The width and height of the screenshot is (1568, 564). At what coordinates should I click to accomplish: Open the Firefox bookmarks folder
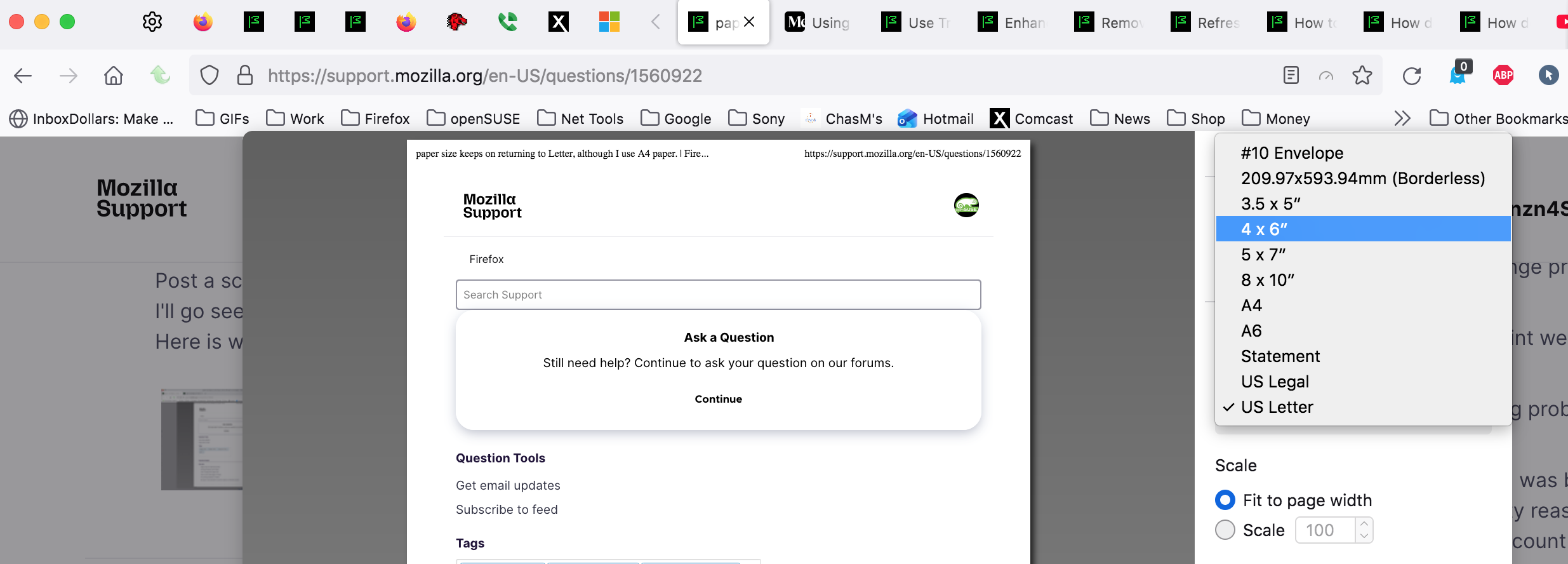point(376,119)
